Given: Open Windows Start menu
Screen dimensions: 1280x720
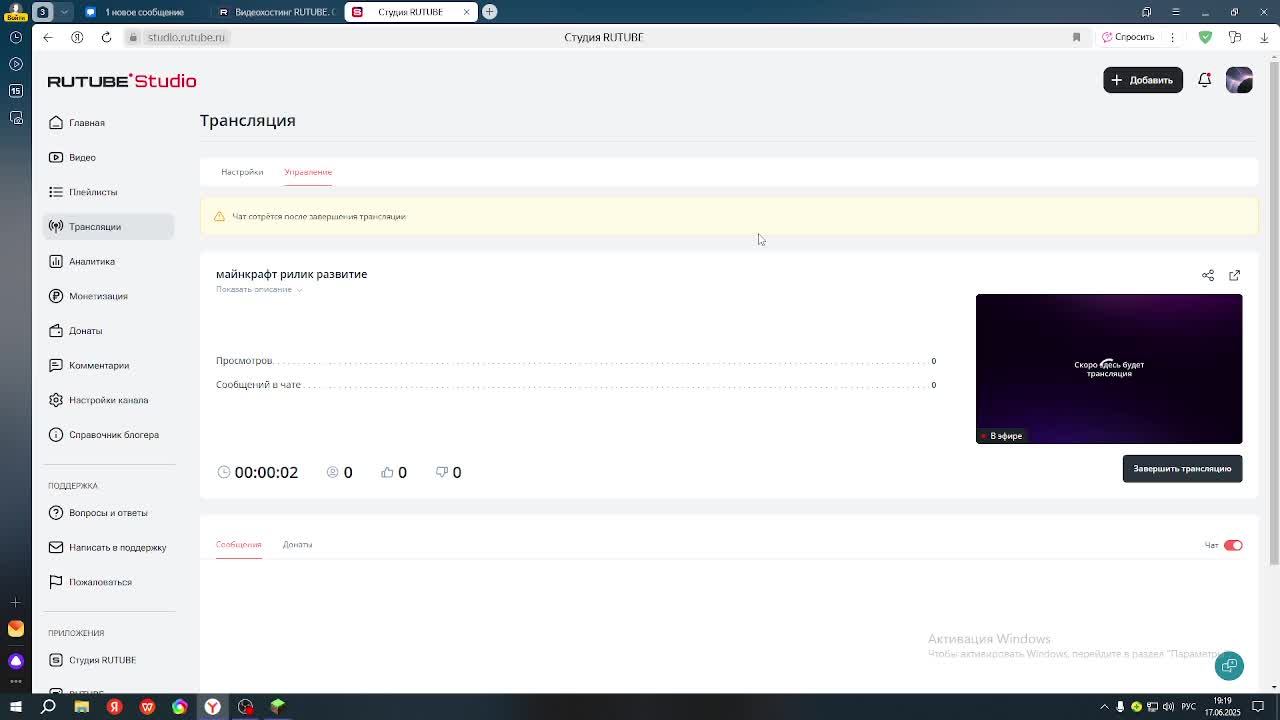Looking at the screenshot, I should coord(16,707).
